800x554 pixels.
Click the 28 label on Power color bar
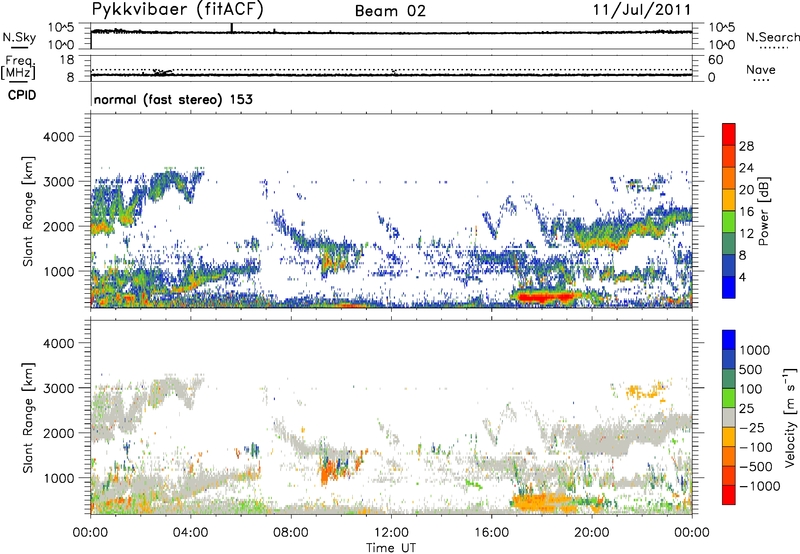pyautogui.click(x=746, y=146)
